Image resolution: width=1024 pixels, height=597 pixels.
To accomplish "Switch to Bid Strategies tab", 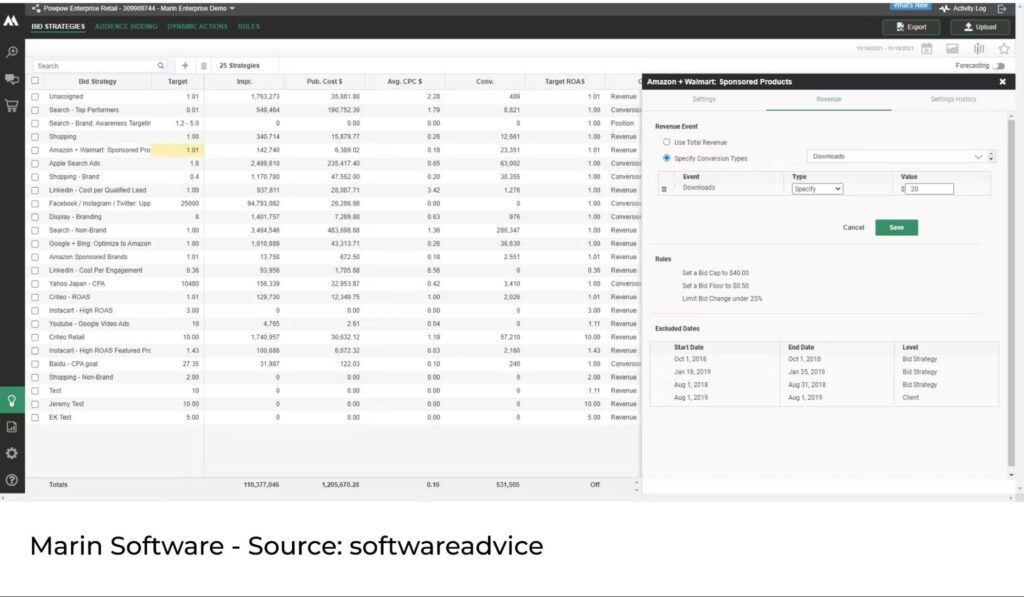I will coord(58,27).
